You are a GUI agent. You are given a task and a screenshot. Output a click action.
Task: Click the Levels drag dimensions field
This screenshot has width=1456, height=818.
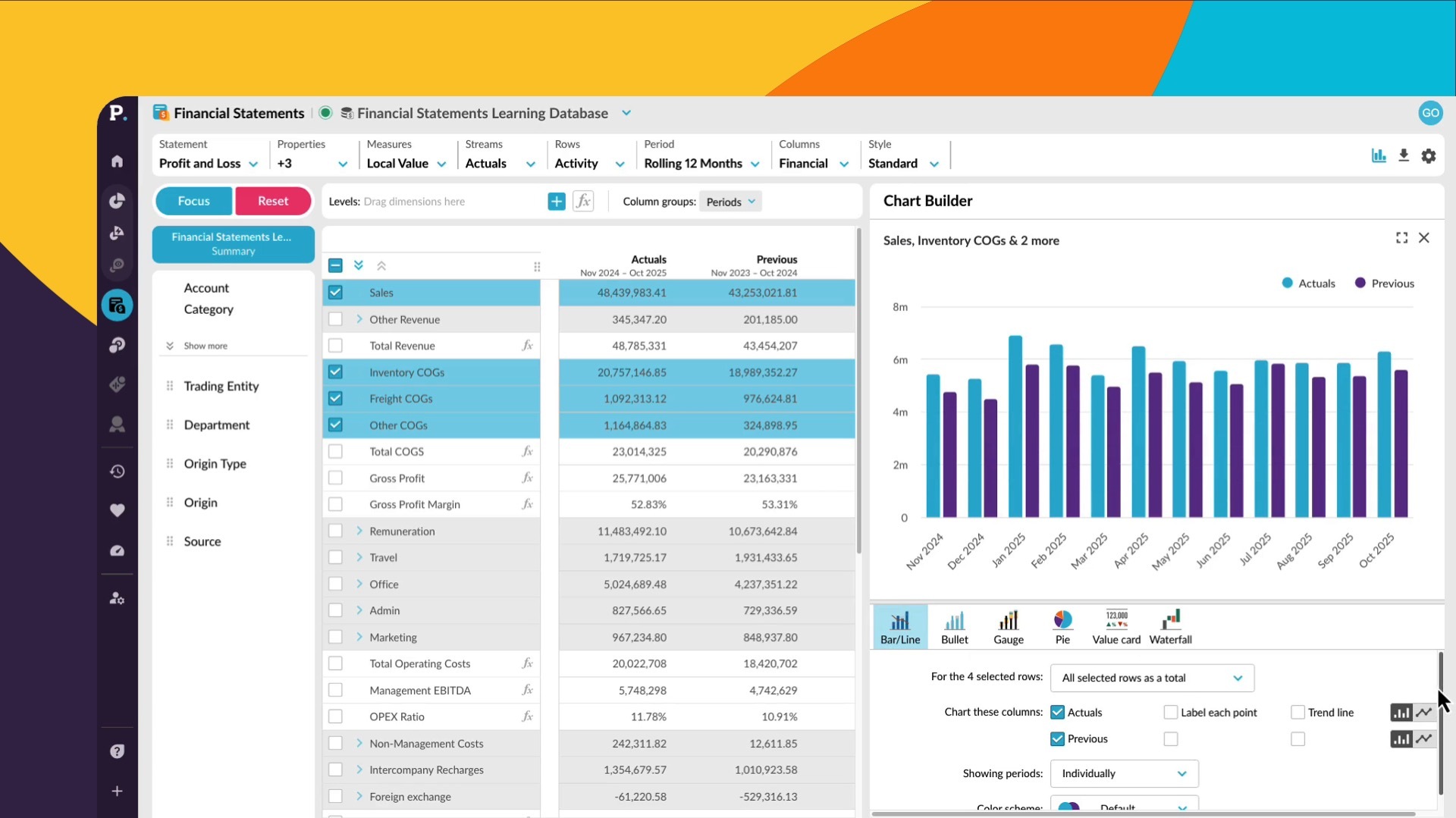click(x=452, y=202)
